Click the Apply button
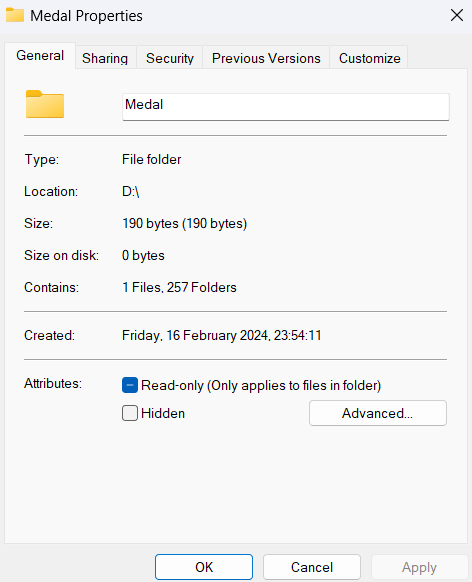This screenshot has width=472, height=582. pyautogui.click(x=420, y=567)
